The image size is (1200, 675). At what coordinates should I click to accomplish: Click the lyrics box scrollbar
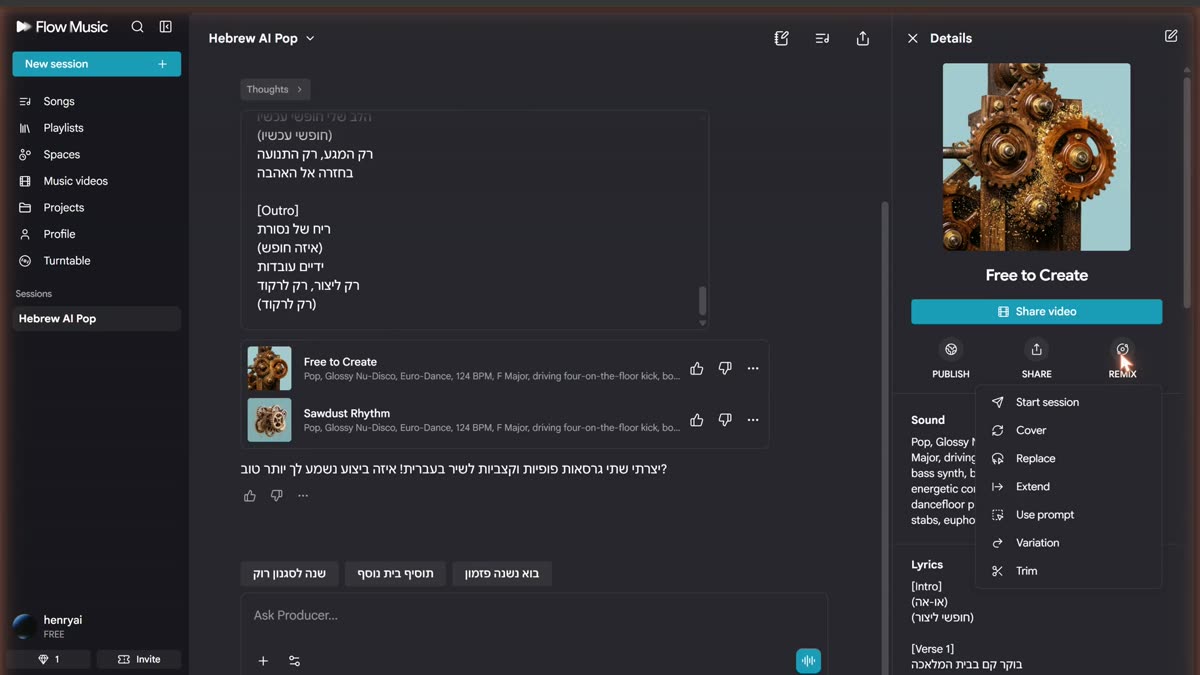click(x=702, y=300)
